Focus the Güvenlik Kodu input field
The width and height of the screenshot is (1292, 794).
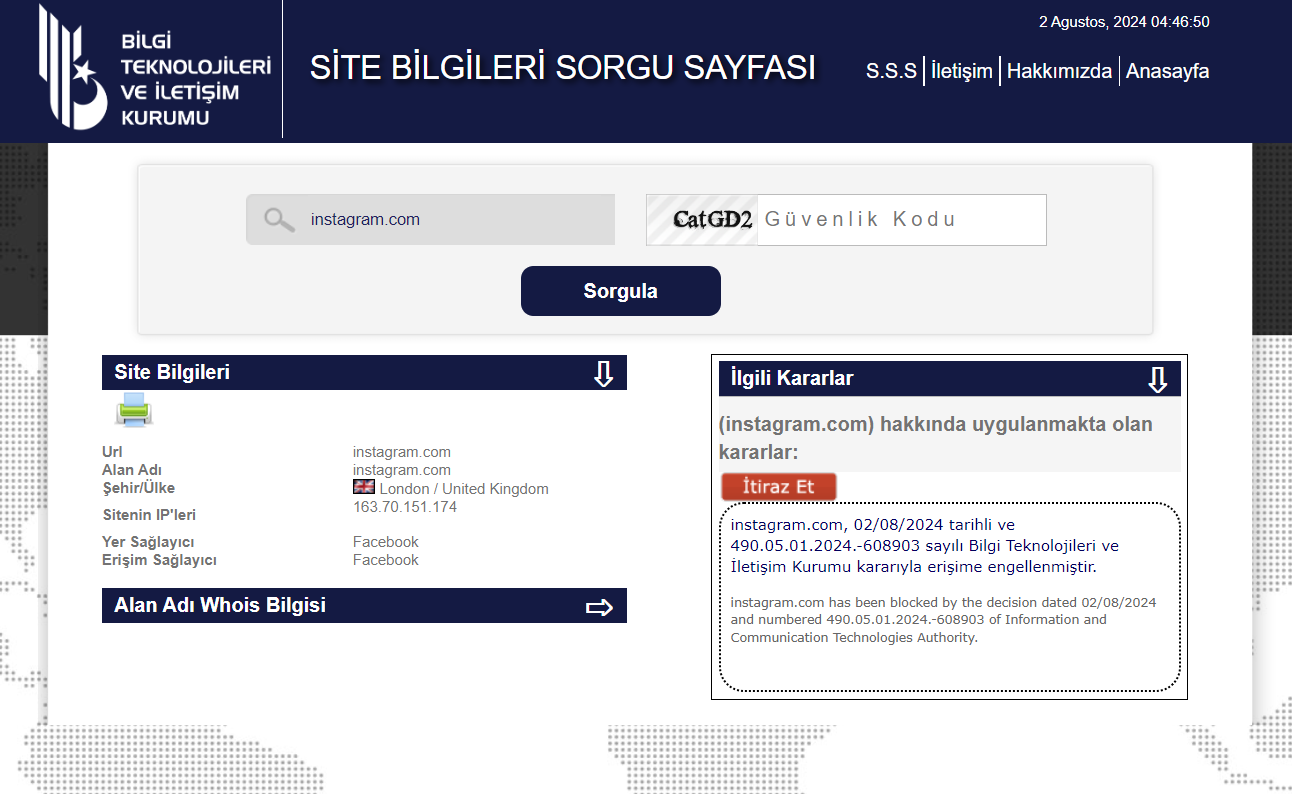pos(902,220)
